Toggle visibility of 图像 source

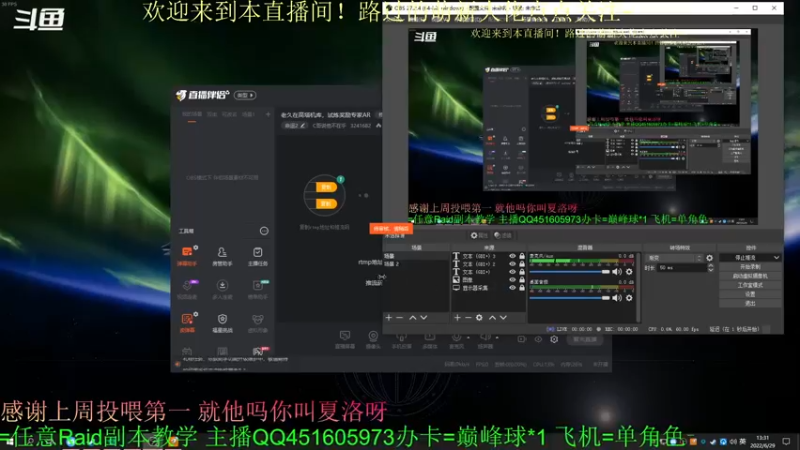512,280
